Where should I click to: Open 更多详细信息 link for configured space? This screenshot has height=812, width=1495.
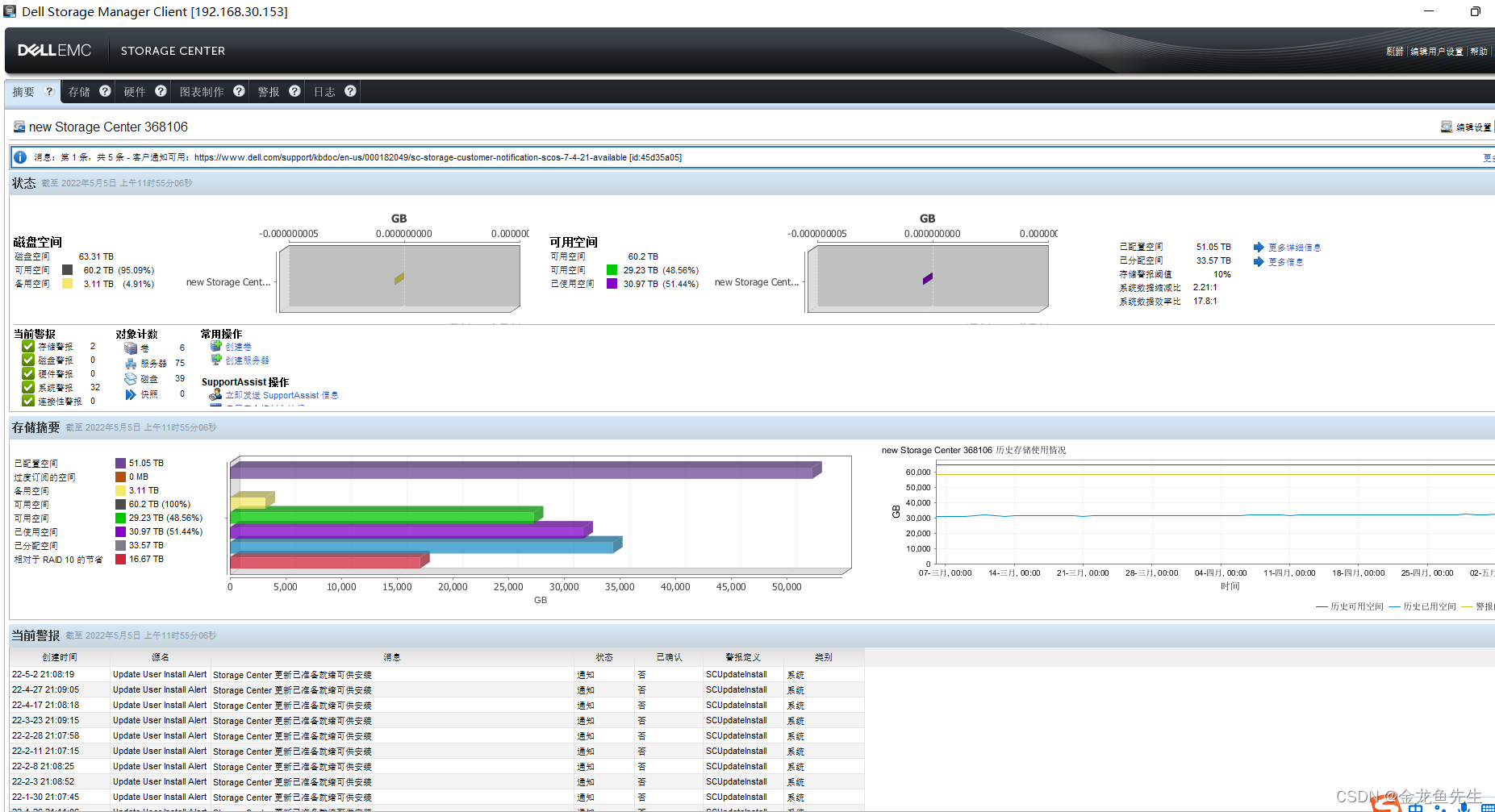[1294, 248]
